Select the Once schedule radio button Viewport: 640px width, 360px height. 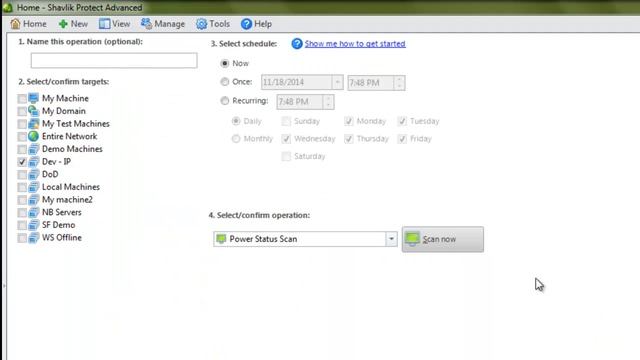224,82
